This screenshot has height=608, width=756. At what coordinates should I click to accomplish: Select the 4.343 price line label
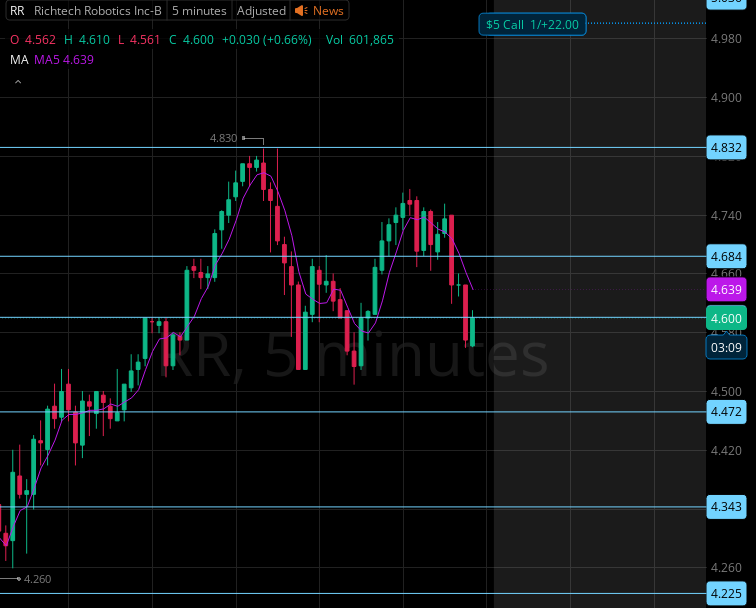click(726, 507)
